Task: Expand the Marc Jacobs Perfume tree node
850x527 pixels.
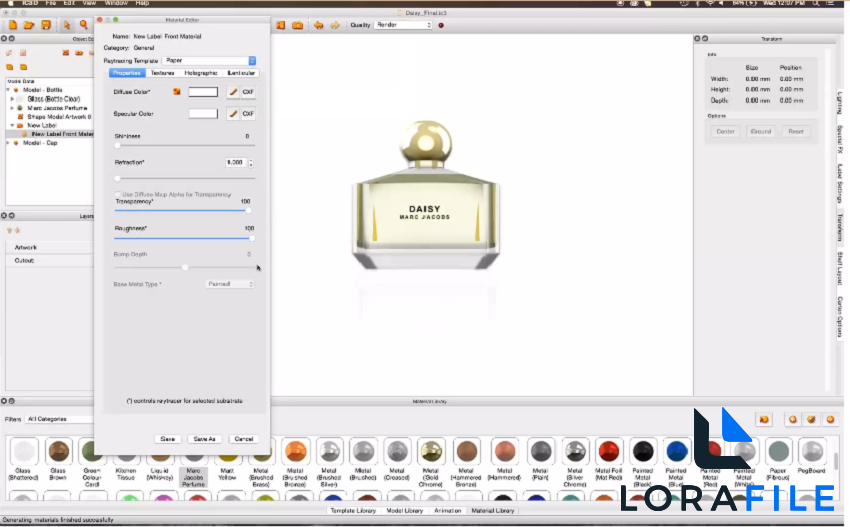Action: [12, 108]
